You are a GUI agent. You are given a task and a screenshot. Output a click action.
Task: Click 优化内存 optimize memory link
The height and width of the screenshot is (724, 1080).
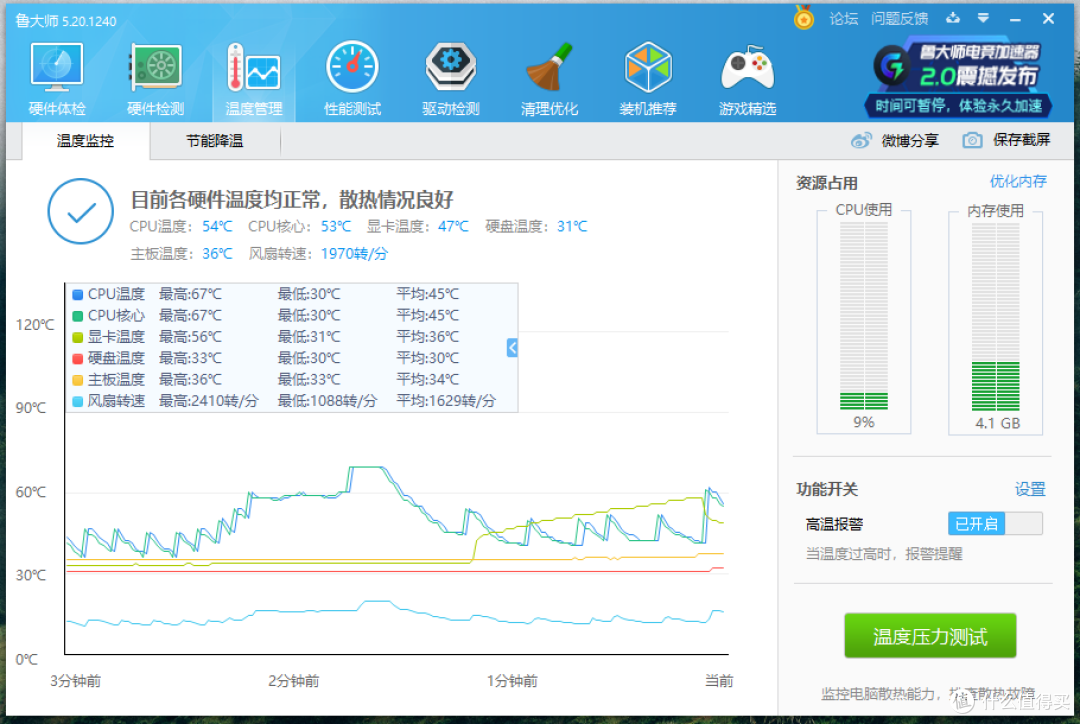1018,181
